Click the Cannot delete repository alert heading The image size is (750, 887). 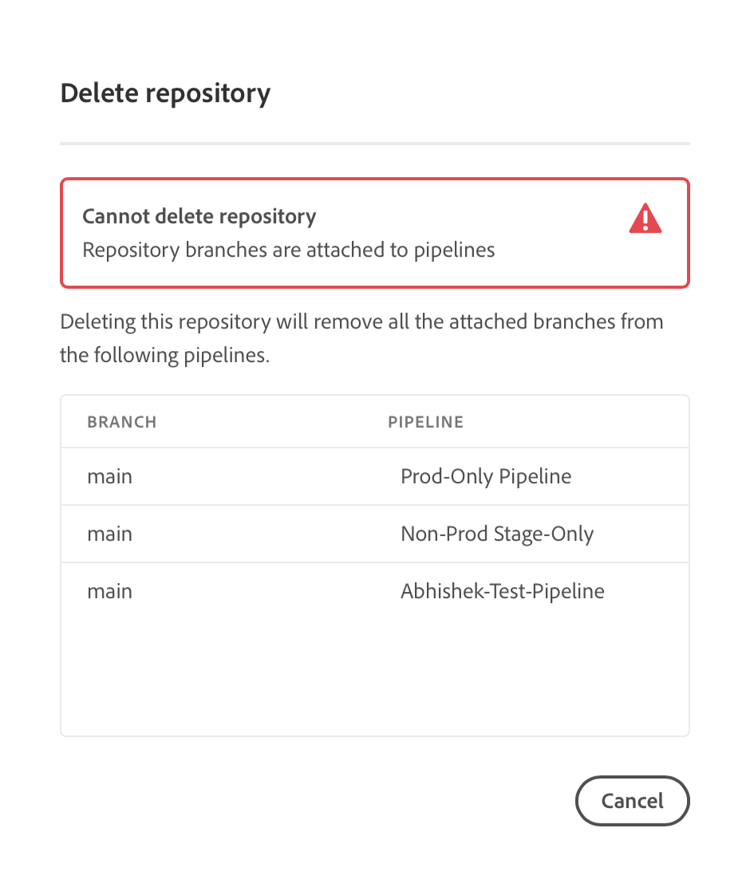click(199, 217)
